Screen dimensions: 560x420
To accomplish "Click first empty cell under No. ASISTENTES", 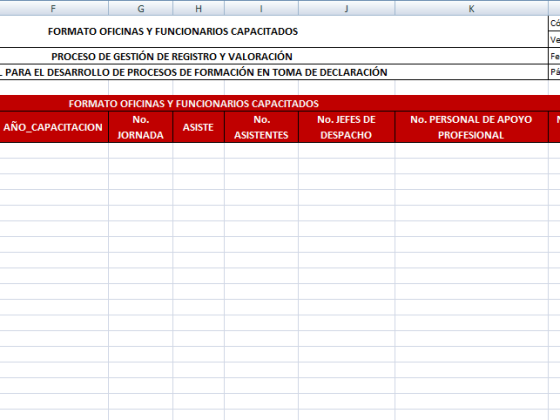I will (x=261, y=150).
